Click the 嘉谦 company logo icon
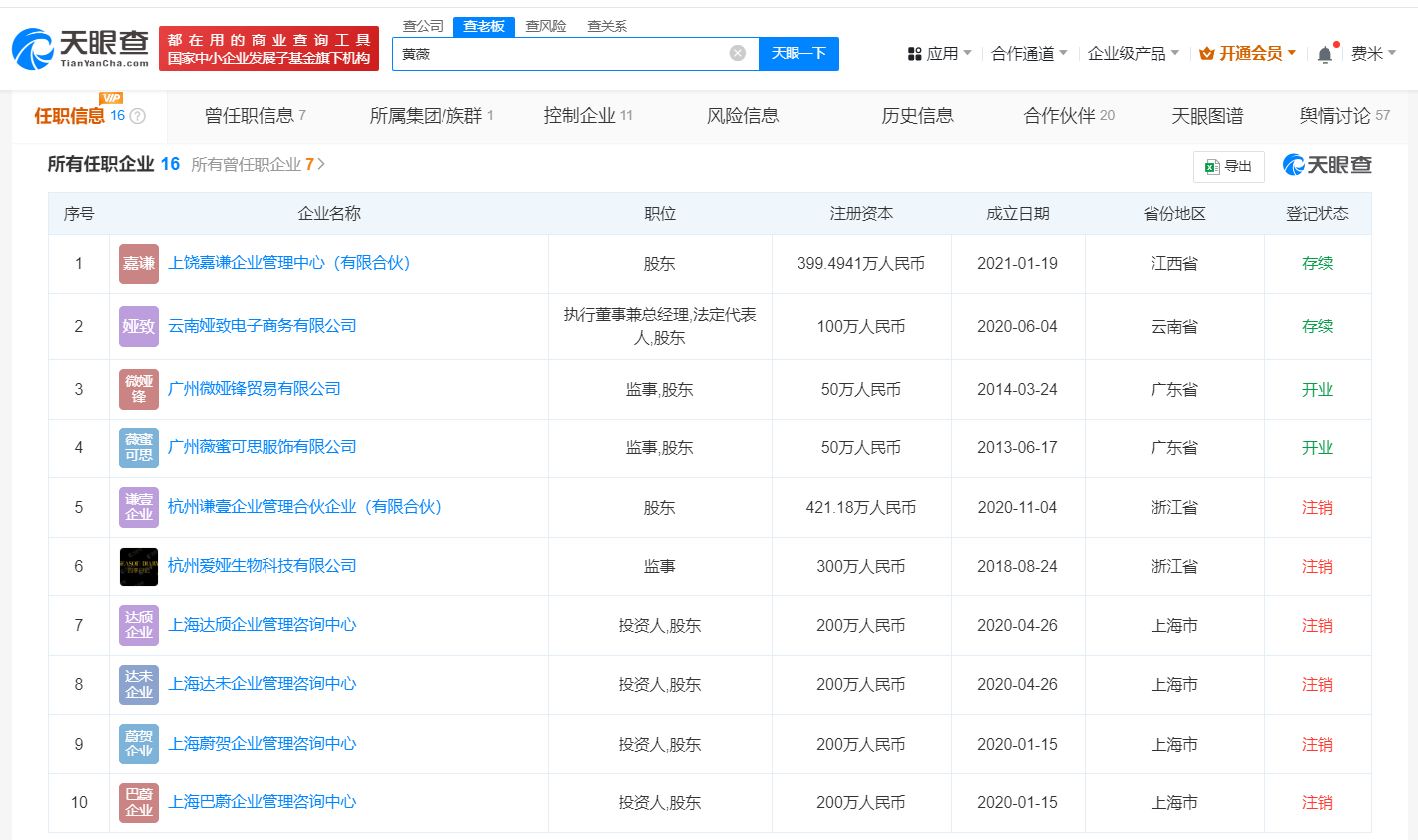Viewport: 1418px width, 840px height. point(139,263)
